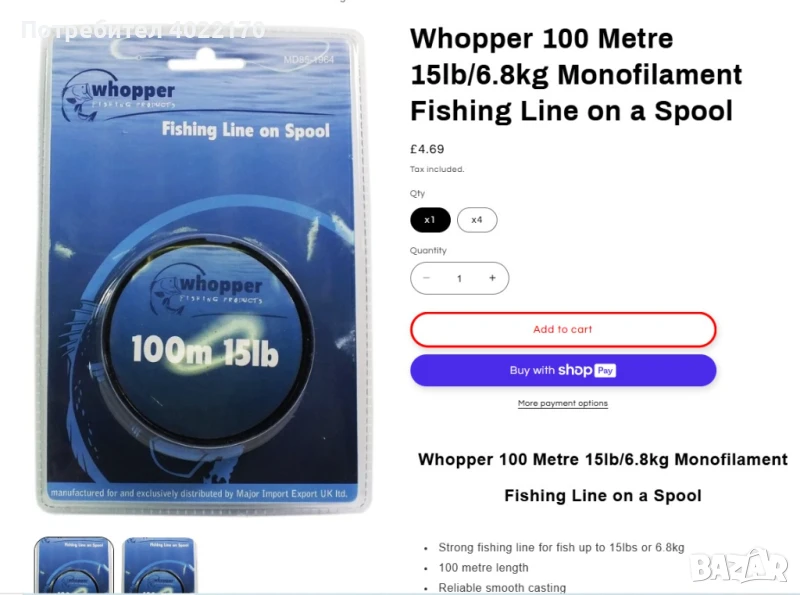Click the Shop Pay logo on the purple button
Viewport: 800px width, 595px height.
click(x=587, y=370)
